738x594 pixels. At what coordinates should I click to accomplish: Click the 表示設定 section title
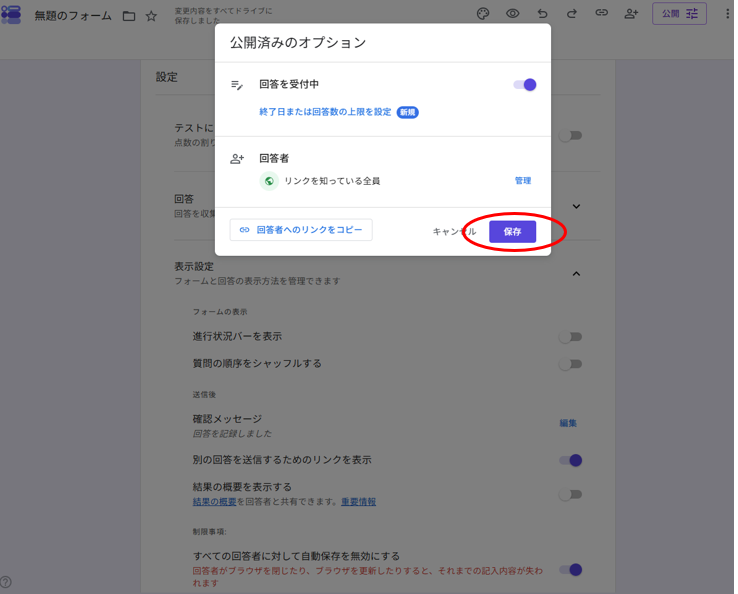point(194,267)
